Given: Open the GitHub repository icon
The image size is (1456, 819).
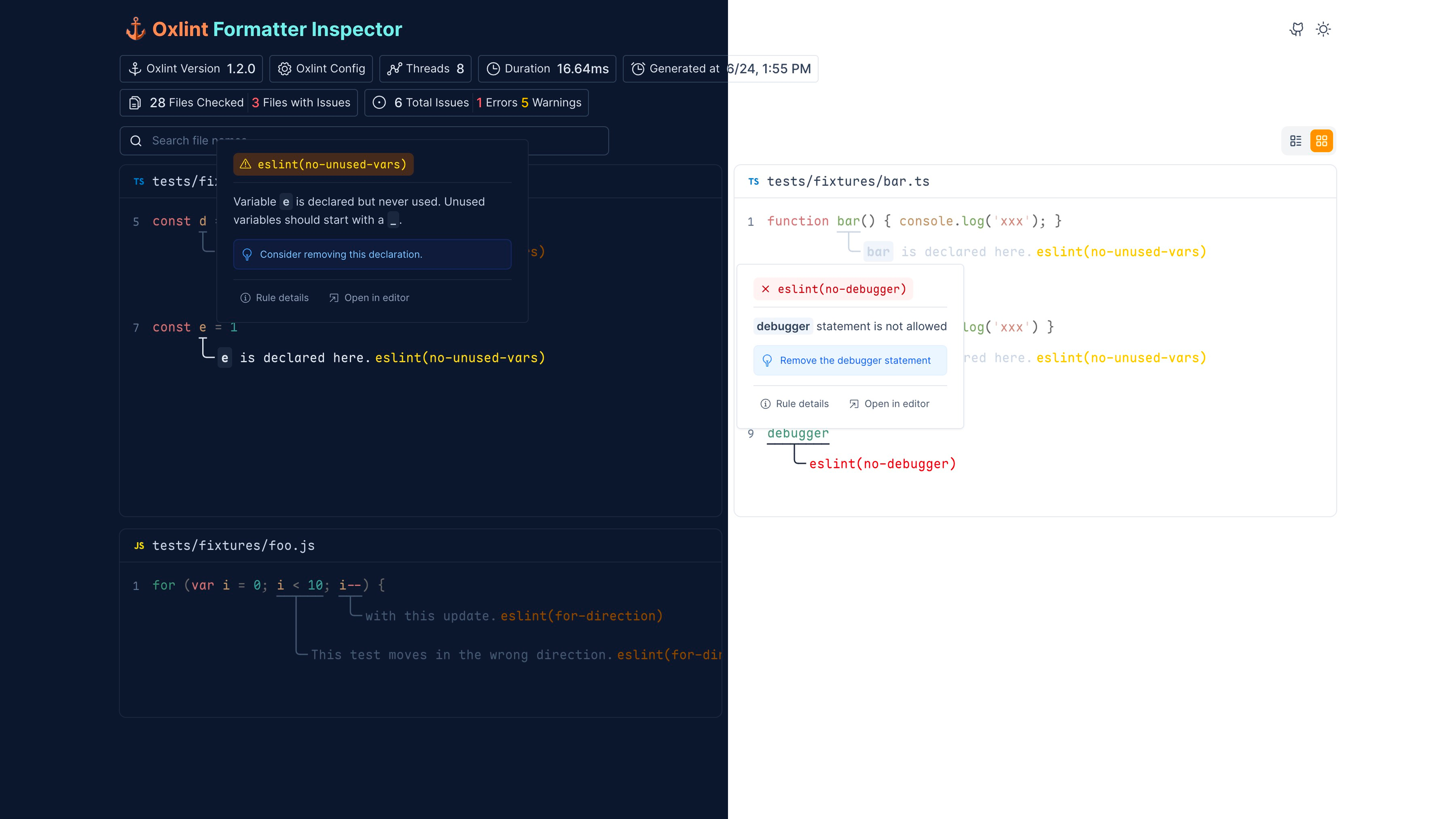Looking at the screenshot, I should tap(1297, 29).
